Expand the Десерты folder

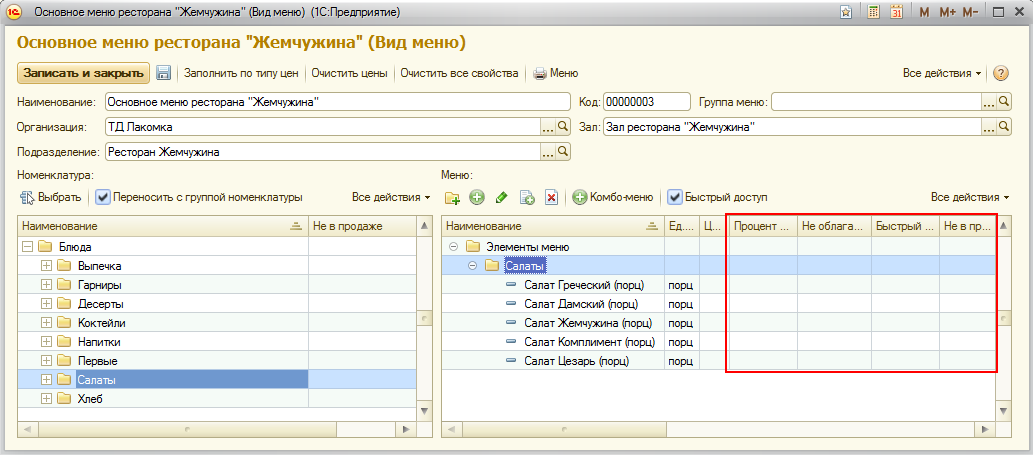pos(46,303)
